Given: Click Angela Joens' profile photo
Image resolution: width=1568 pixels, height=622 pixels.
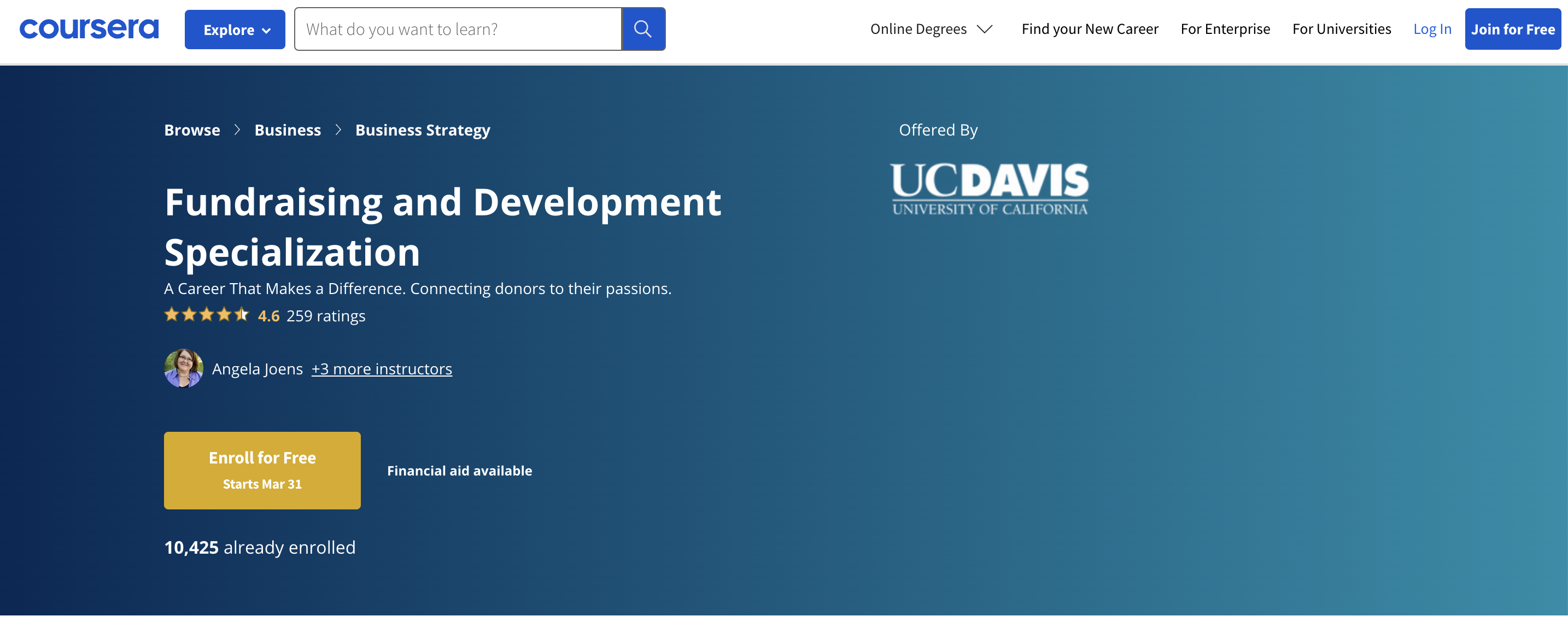Looking at the screenshot, I should point(183,368).
